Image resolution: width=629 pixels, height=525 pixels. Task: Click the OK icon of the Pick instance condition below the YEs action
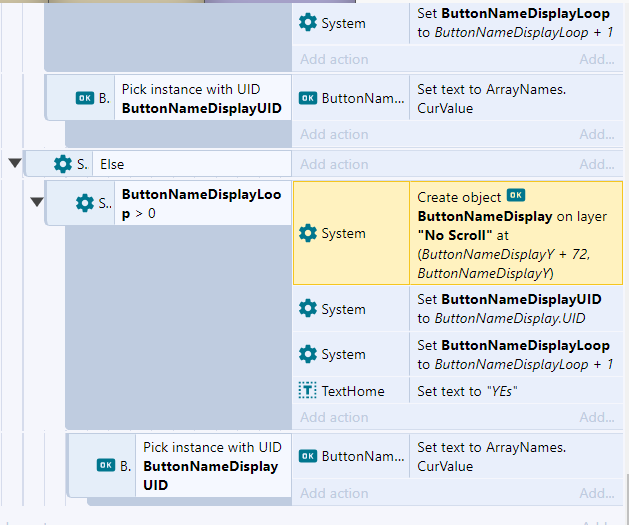pyautogui.click(x=106, y=465)
